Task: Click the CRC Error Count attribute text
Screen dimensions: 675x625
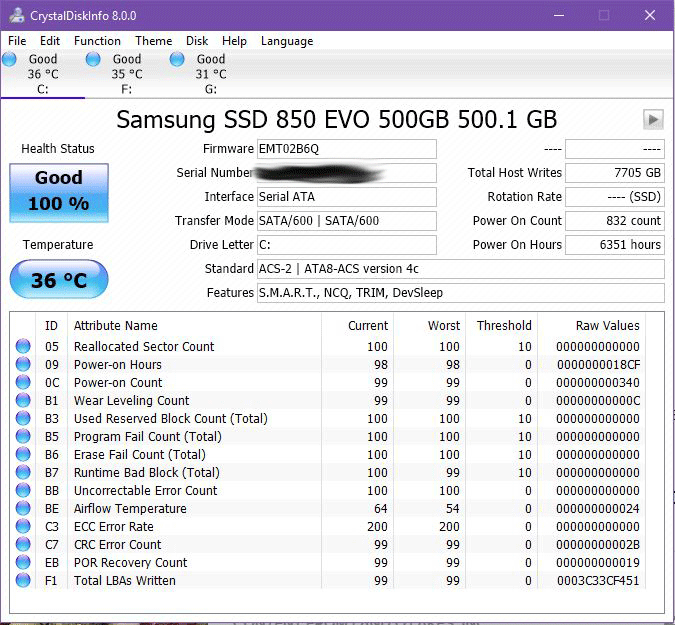Action: pos(118,545)
